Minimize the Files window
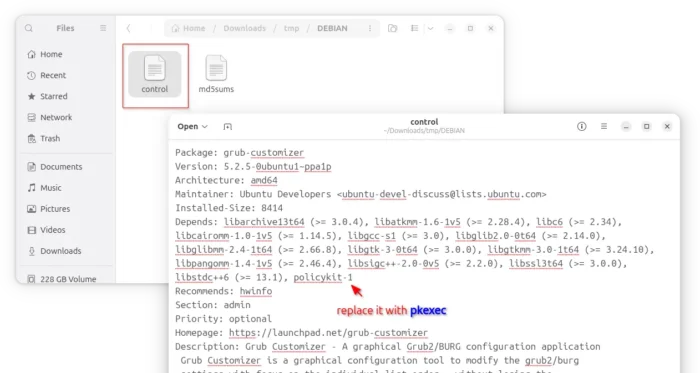This screenshot has width=700, height=373. 450,29
